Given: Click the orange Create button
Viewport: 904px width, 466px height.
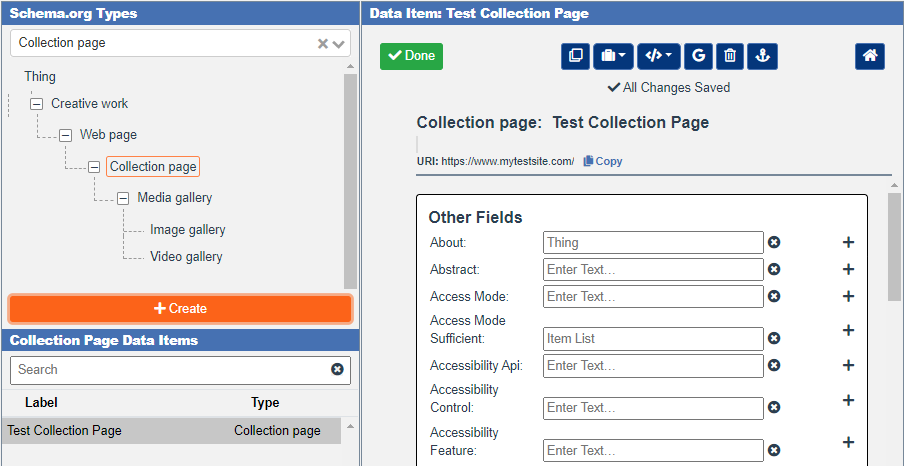Looking at the screenshot, I should [180, 309].
